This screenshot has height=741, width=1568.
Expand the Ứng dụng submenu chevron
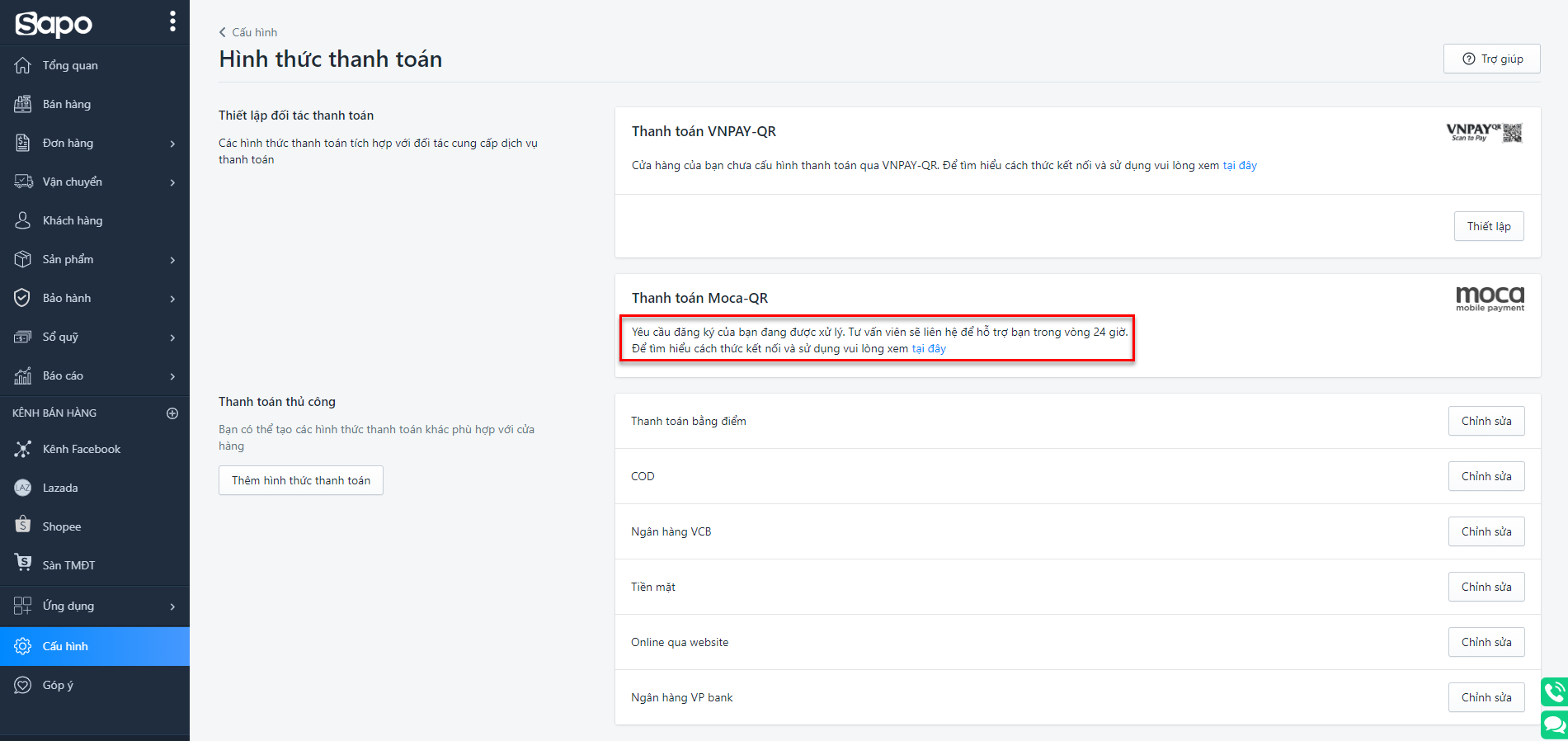[172, 606]
